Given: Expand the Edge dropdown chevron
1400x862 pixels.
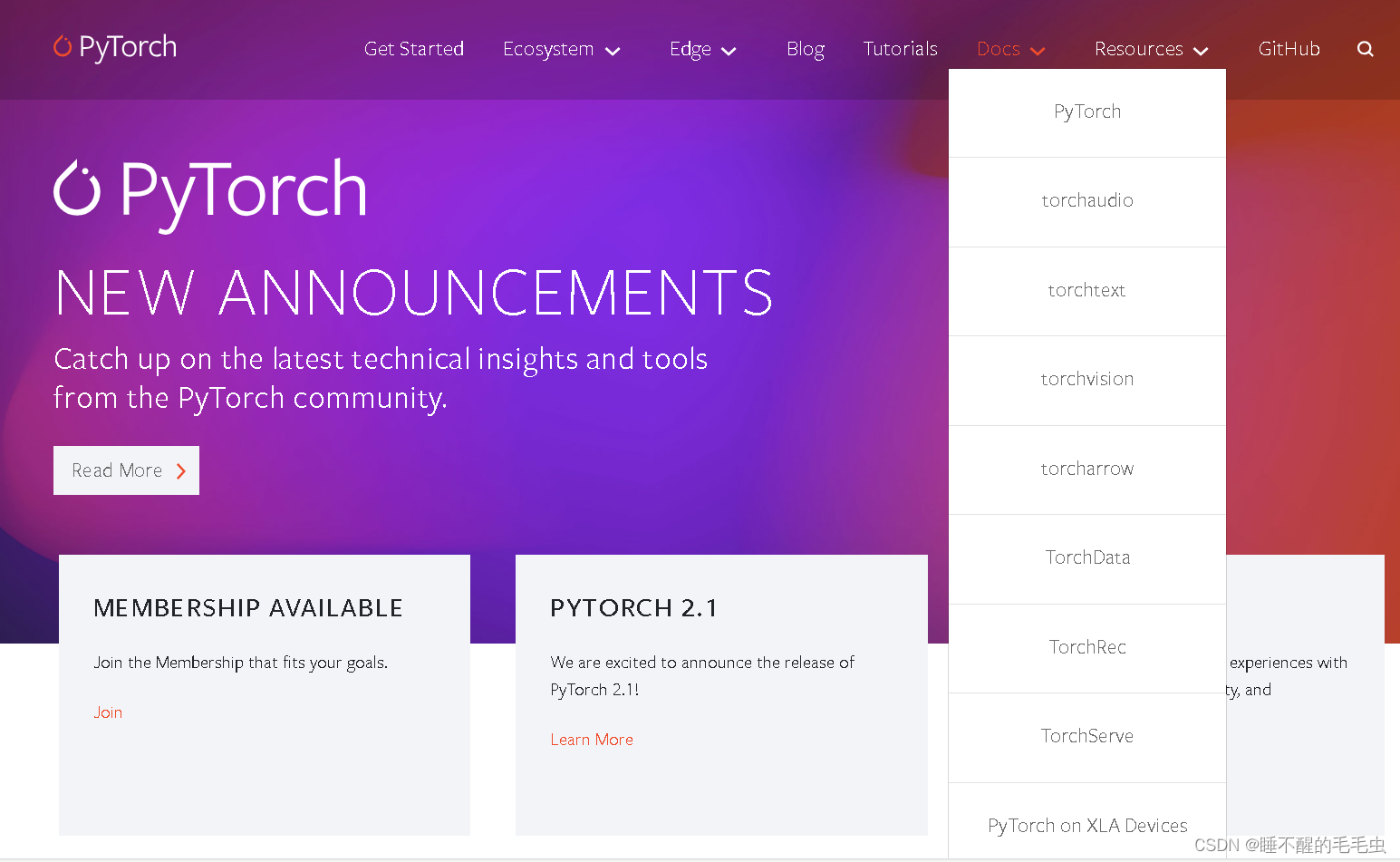Looking at the screenshot, I should pos(729,52).
